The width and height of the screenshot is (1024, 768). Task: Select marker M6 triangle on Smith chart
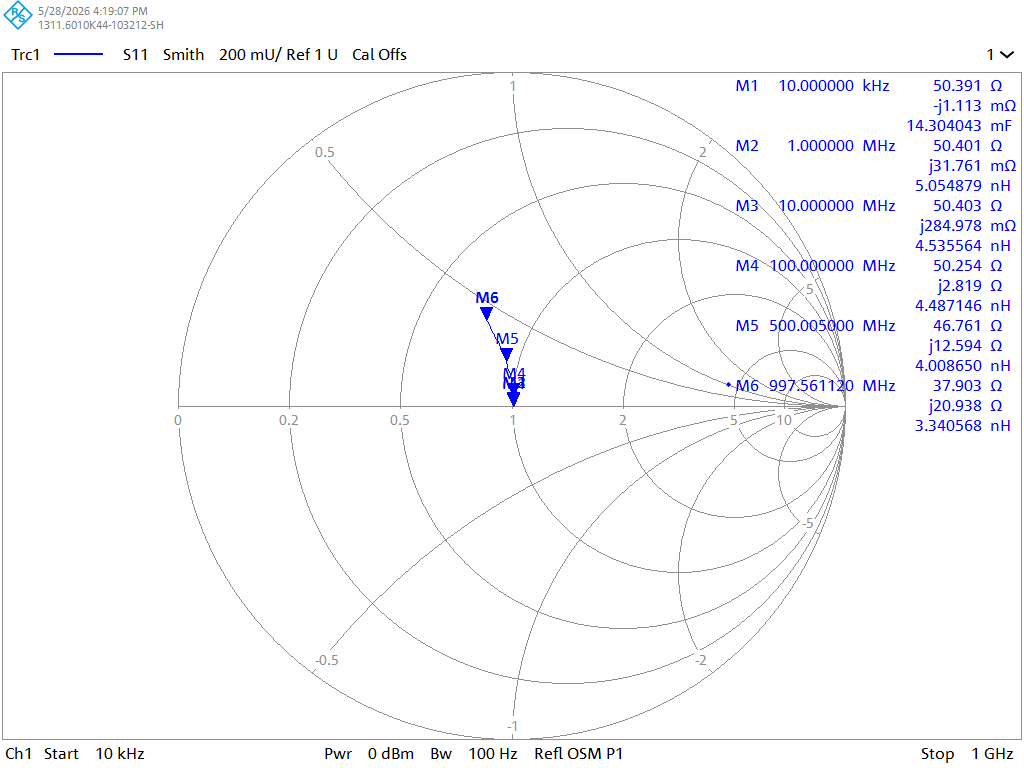coord(487,314)
